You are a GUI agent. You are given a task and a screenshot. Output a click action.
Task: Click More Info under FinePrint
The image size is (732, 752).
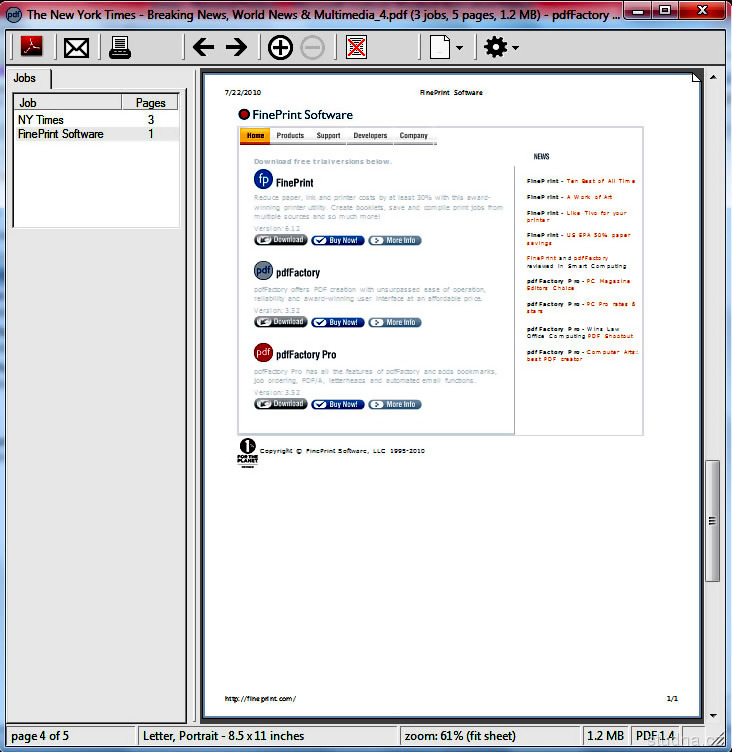click(x=395, y=240)
